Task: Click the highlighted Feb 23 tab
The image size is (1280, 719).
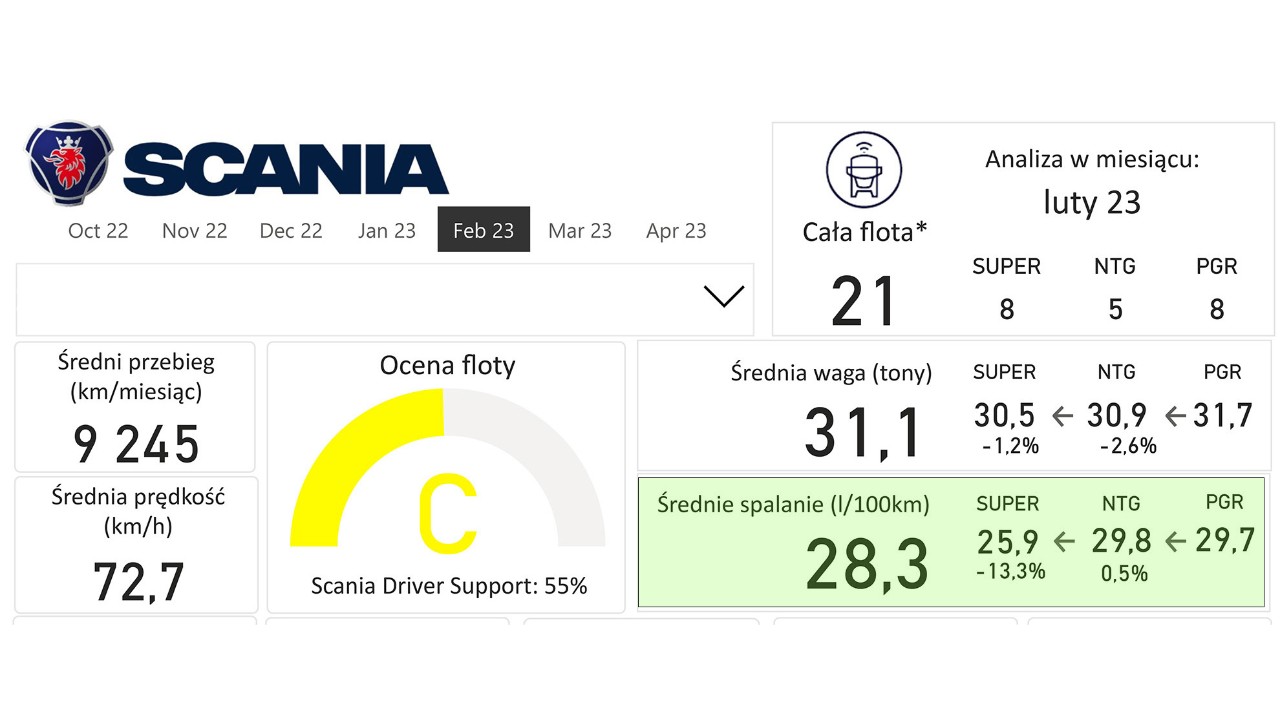Action: tap(484, 230)
